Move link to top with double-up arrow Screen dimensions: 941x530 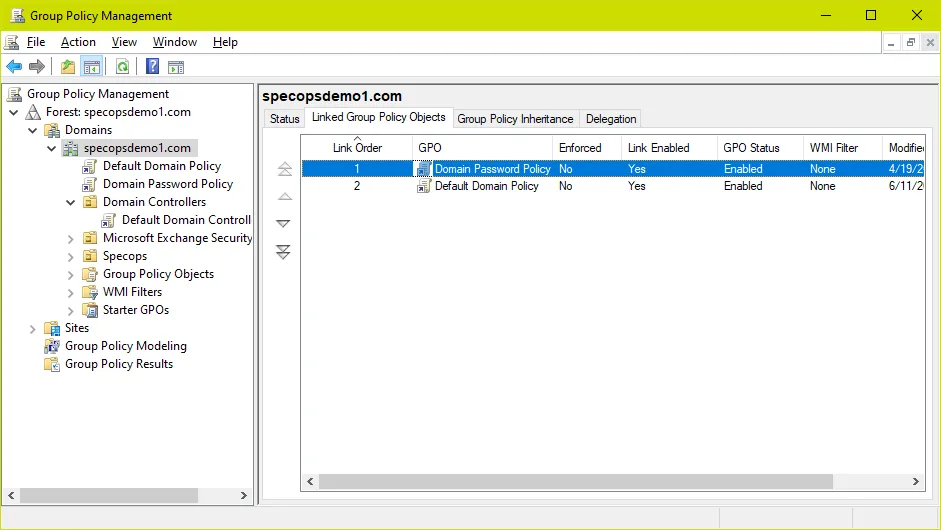click(x=284, y=169)
